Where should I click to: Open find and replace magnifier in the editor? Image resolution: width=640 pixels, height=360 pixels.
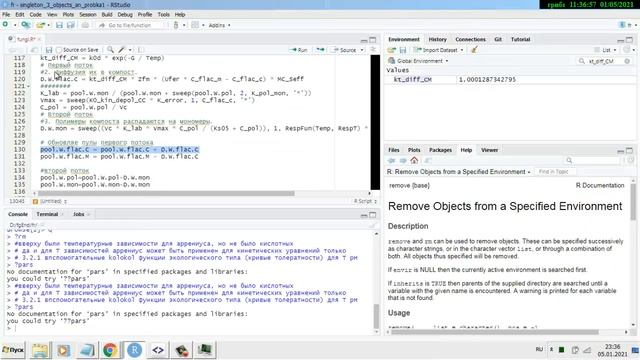pos(110,50)
